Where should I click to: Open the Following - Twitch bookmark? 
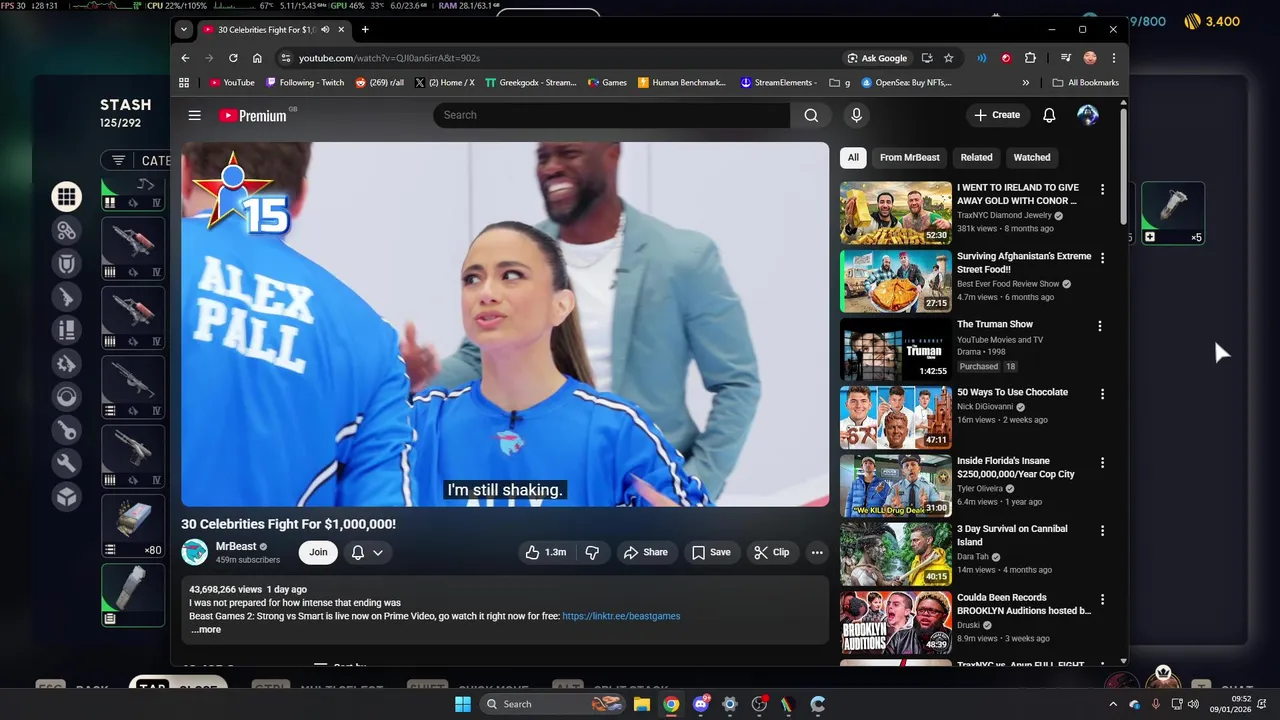(304, 83)
